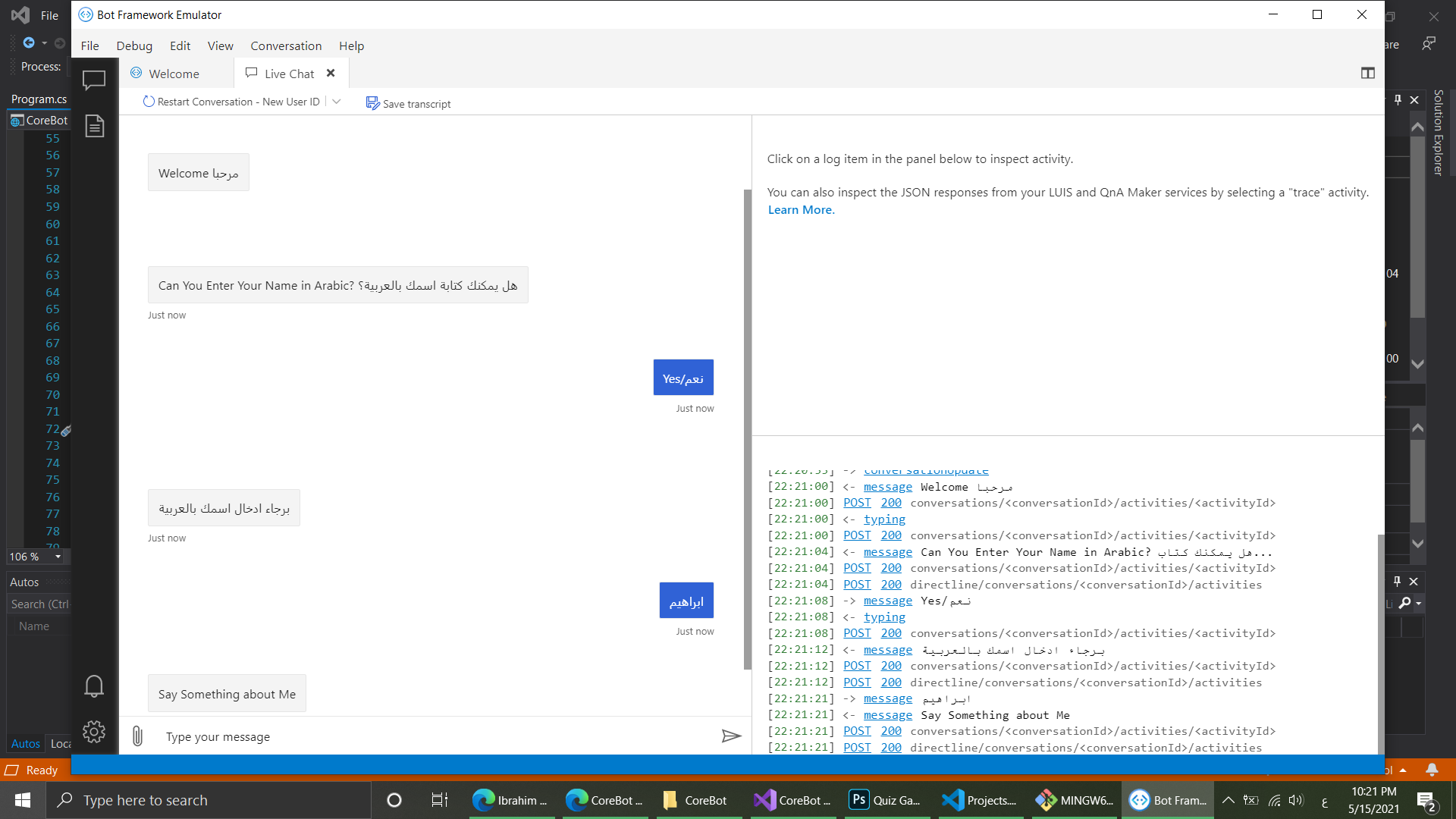
Task: Open notifications bell in emulator sidebar
Action: [x=94, y=686]
